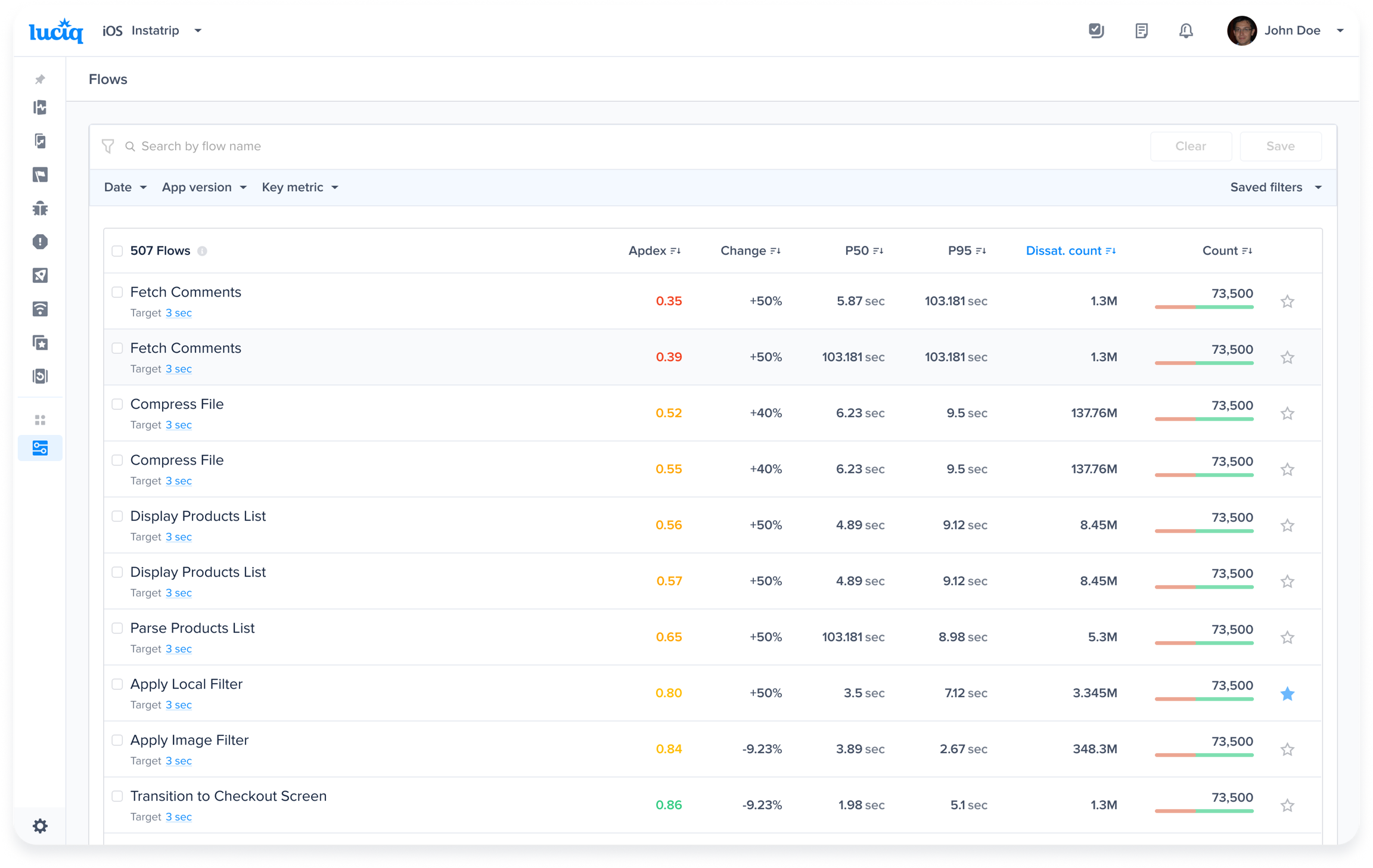Click the bug icon in sidebar

pos(40,209)
